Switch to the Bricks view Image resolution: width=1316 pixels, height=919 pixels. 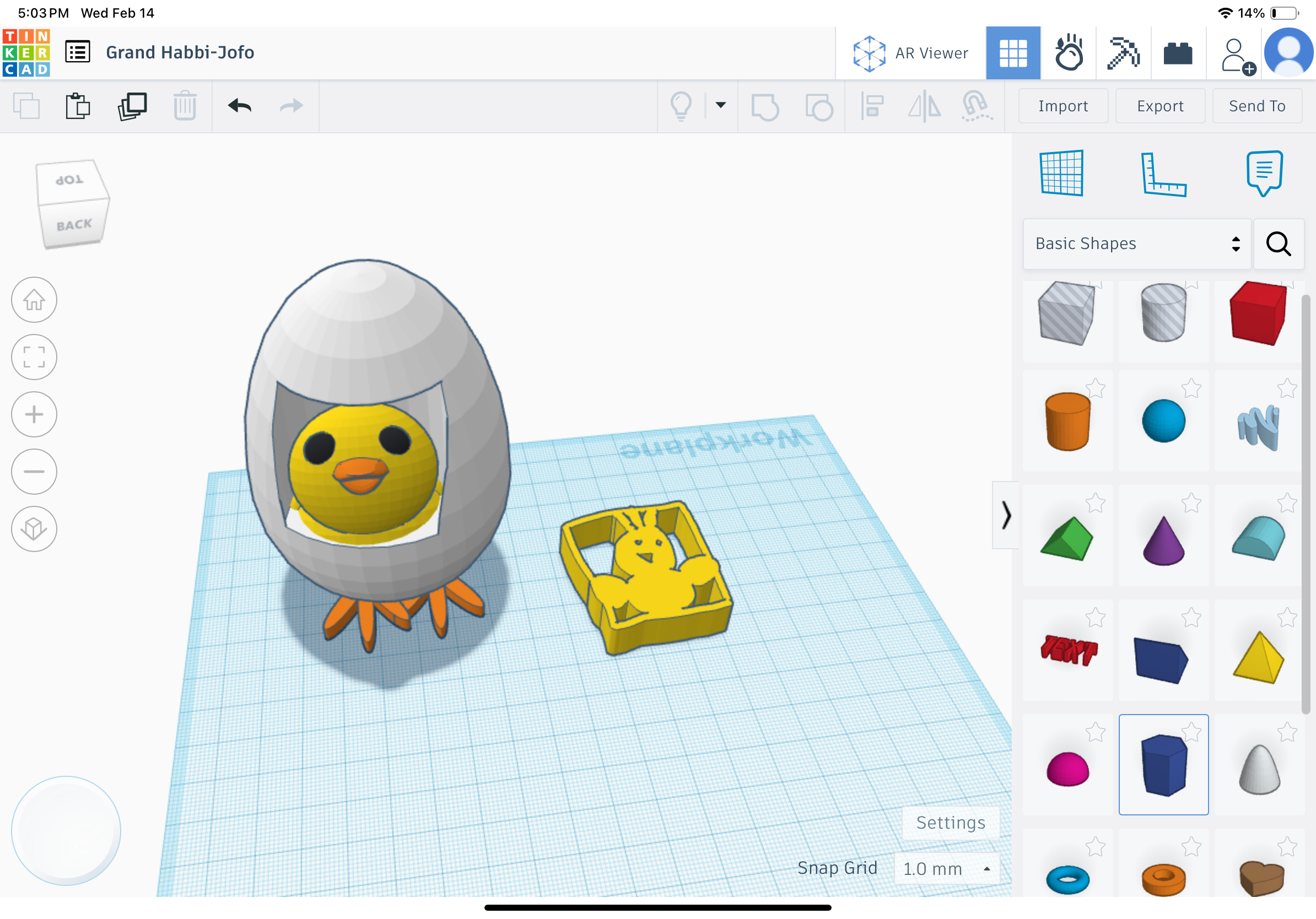[x=1178, y=53]
